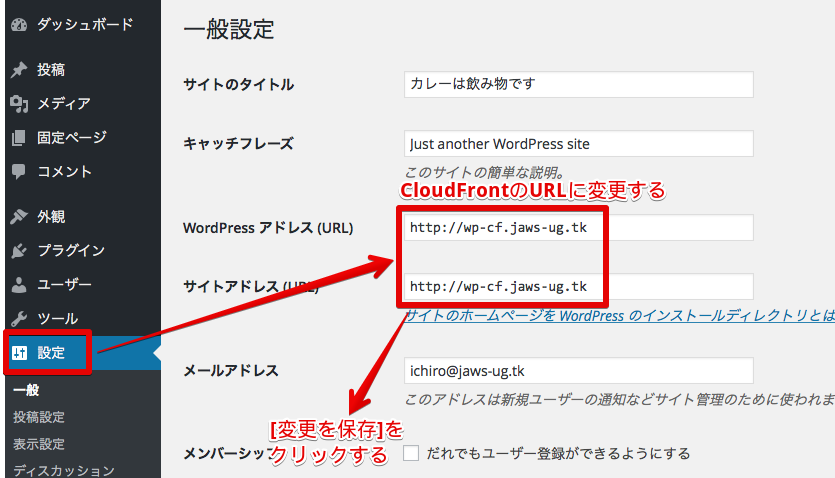835x478 pixels.
Task: Click the キャッチフレーズ input field
Action: click(x=579, y=144)
